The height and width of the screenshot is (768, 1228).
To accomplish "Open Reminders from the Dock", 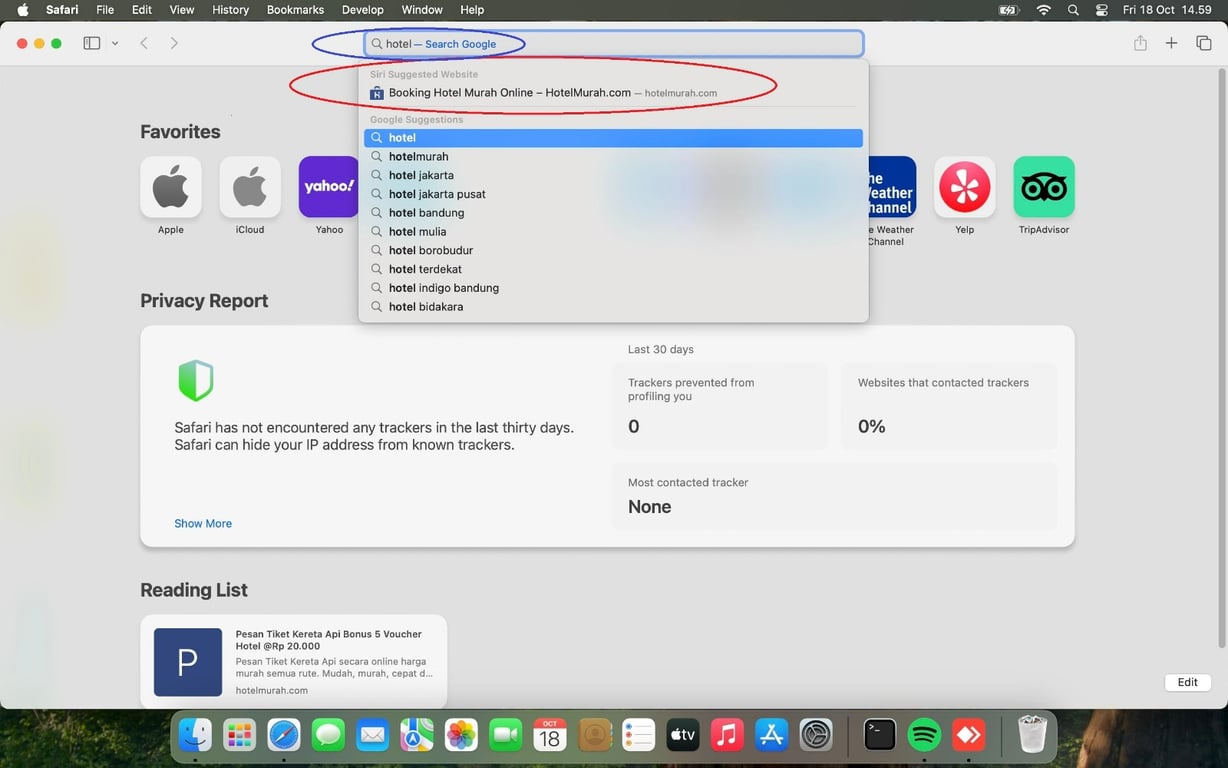I will click(638, 735).
